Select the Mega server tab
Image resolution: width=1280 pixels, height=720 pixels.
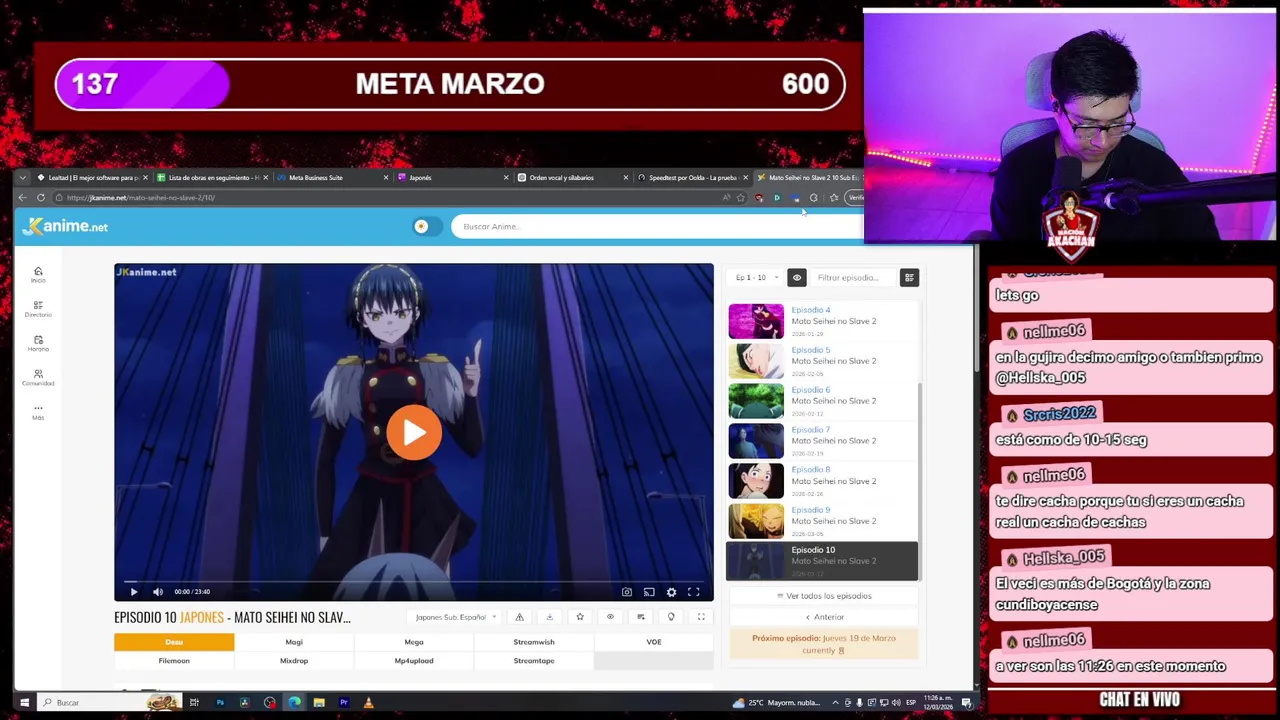click(414, 642)
